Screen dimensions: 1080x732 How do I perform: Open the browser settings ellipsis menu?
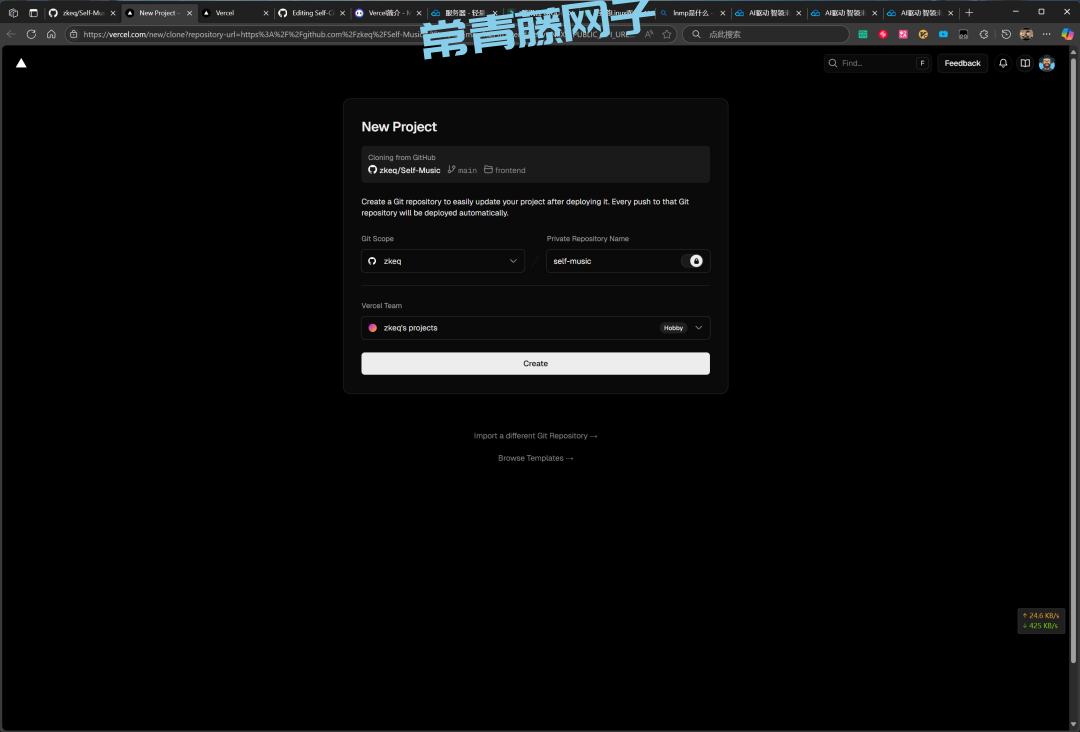point(1046,34)
